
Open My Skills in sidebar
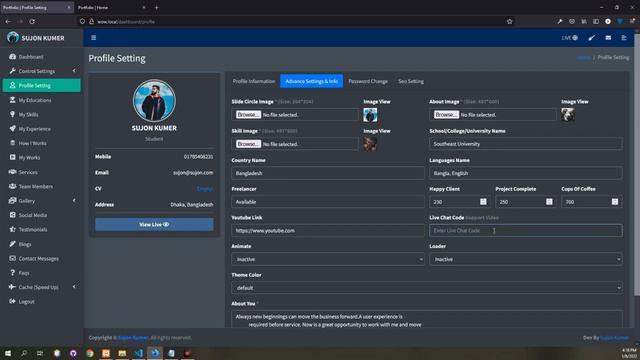pyautogui.click(x=41, y=114)
